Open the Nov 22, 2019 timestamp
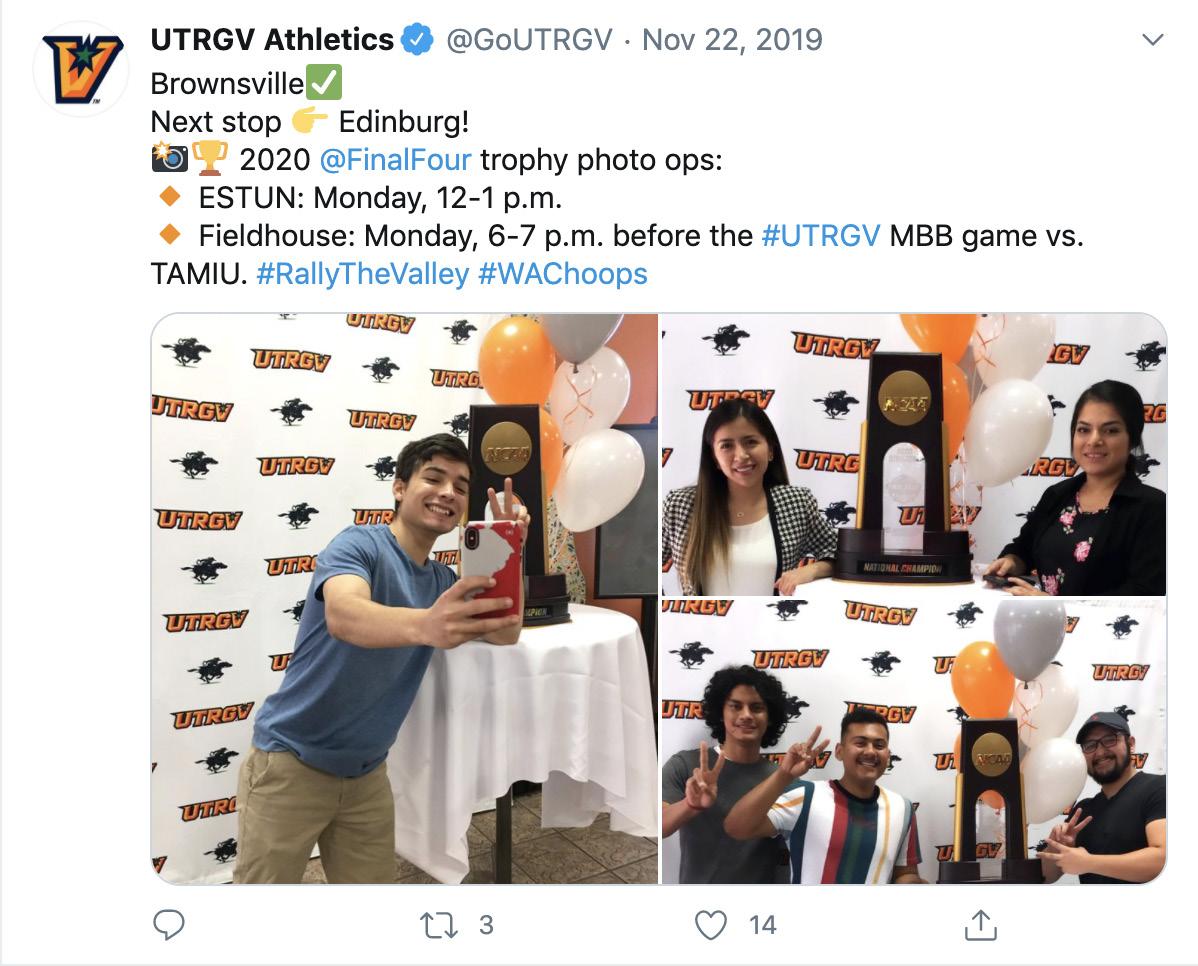 (732, 40)
